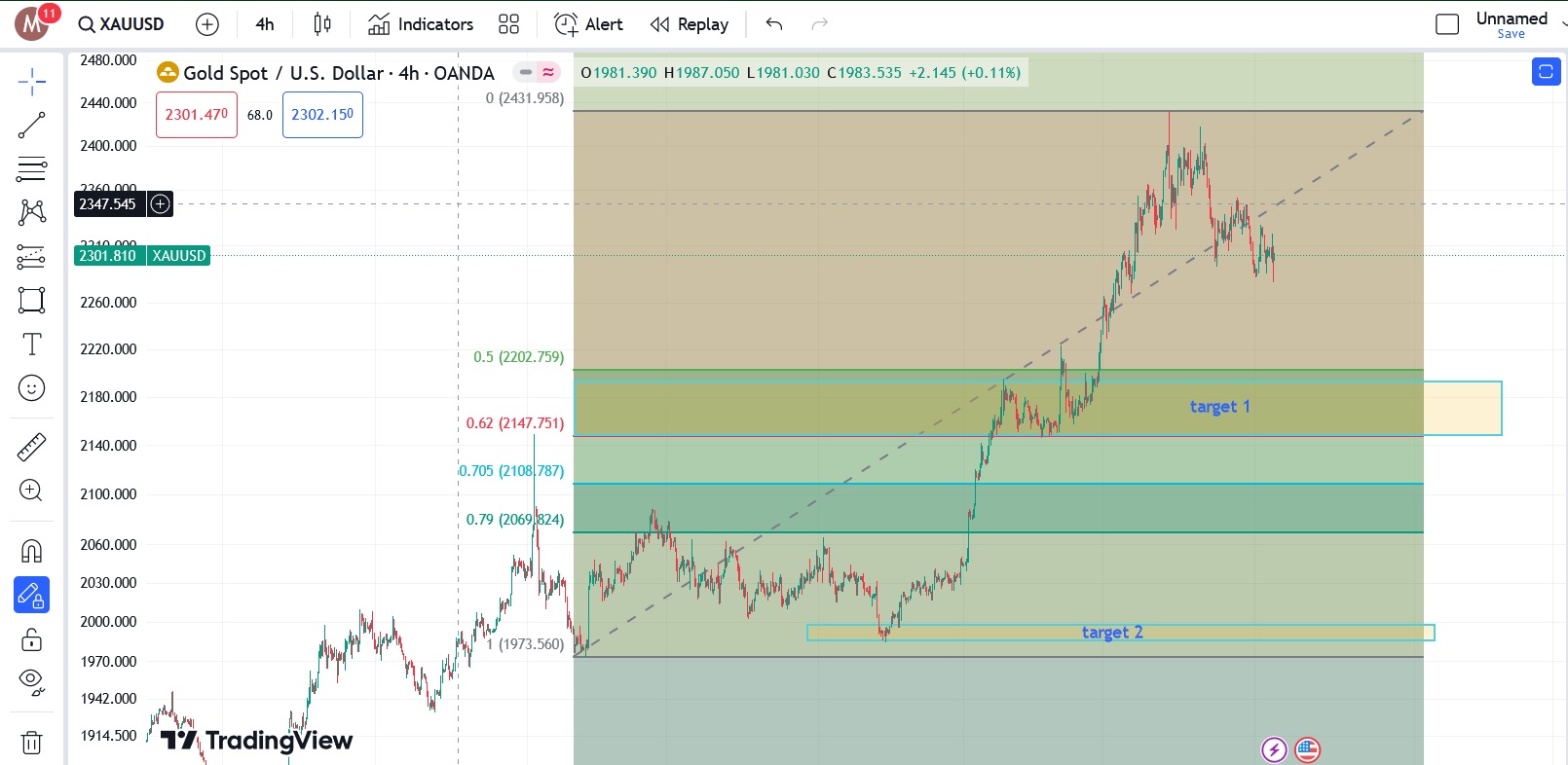Select the crosshair cursor tool
The width and height of the screenshot is (1568, 765).
click(31, 82)
